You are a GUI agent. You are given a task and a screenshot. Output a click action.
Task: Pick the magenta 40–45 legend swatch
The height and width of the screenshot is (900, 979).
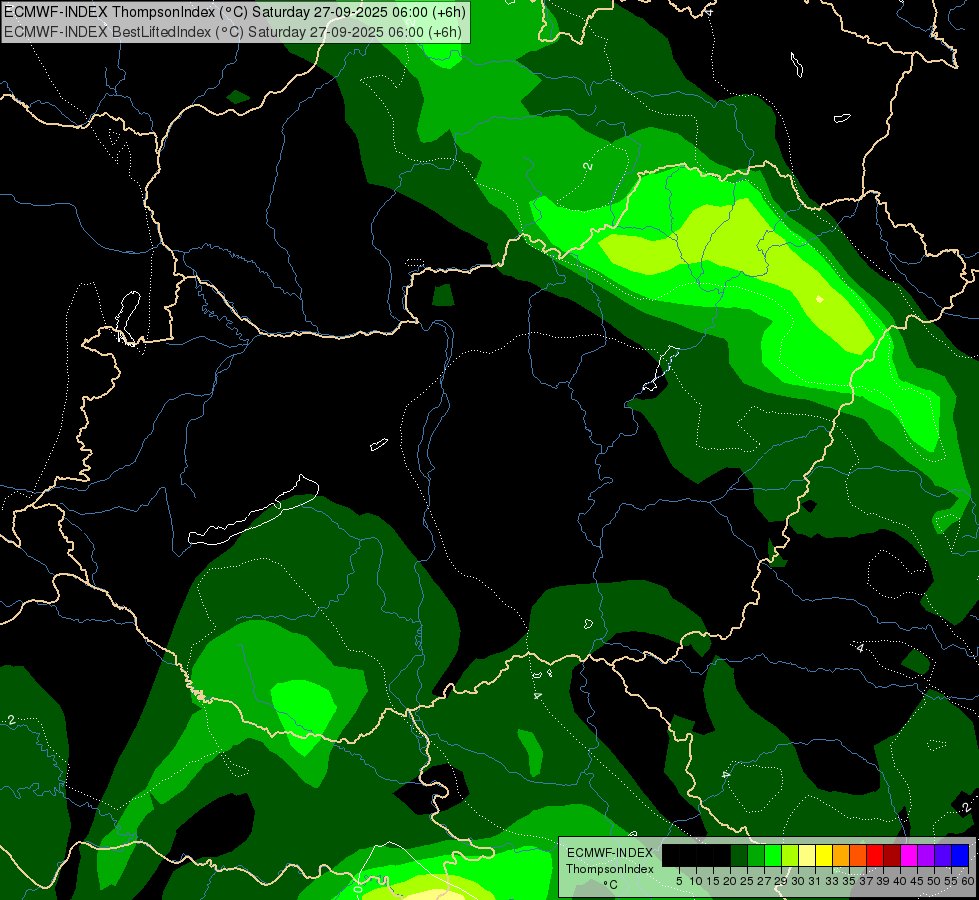click(x=908, y=855)
